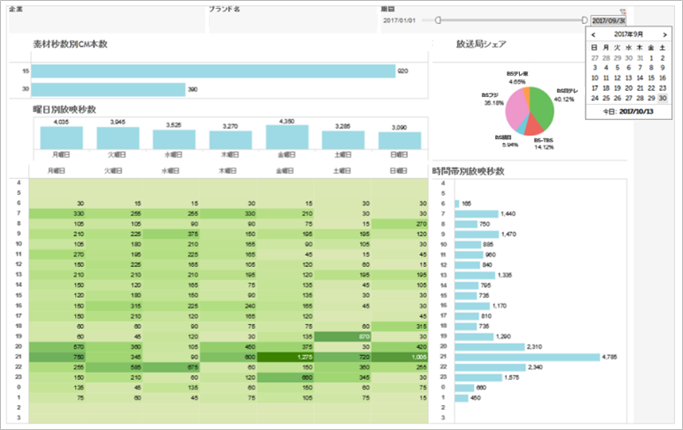The height and width of the screenshot is (430, 683).
Task: Click the left handle of period slider
Action: [x=438, y=20]
